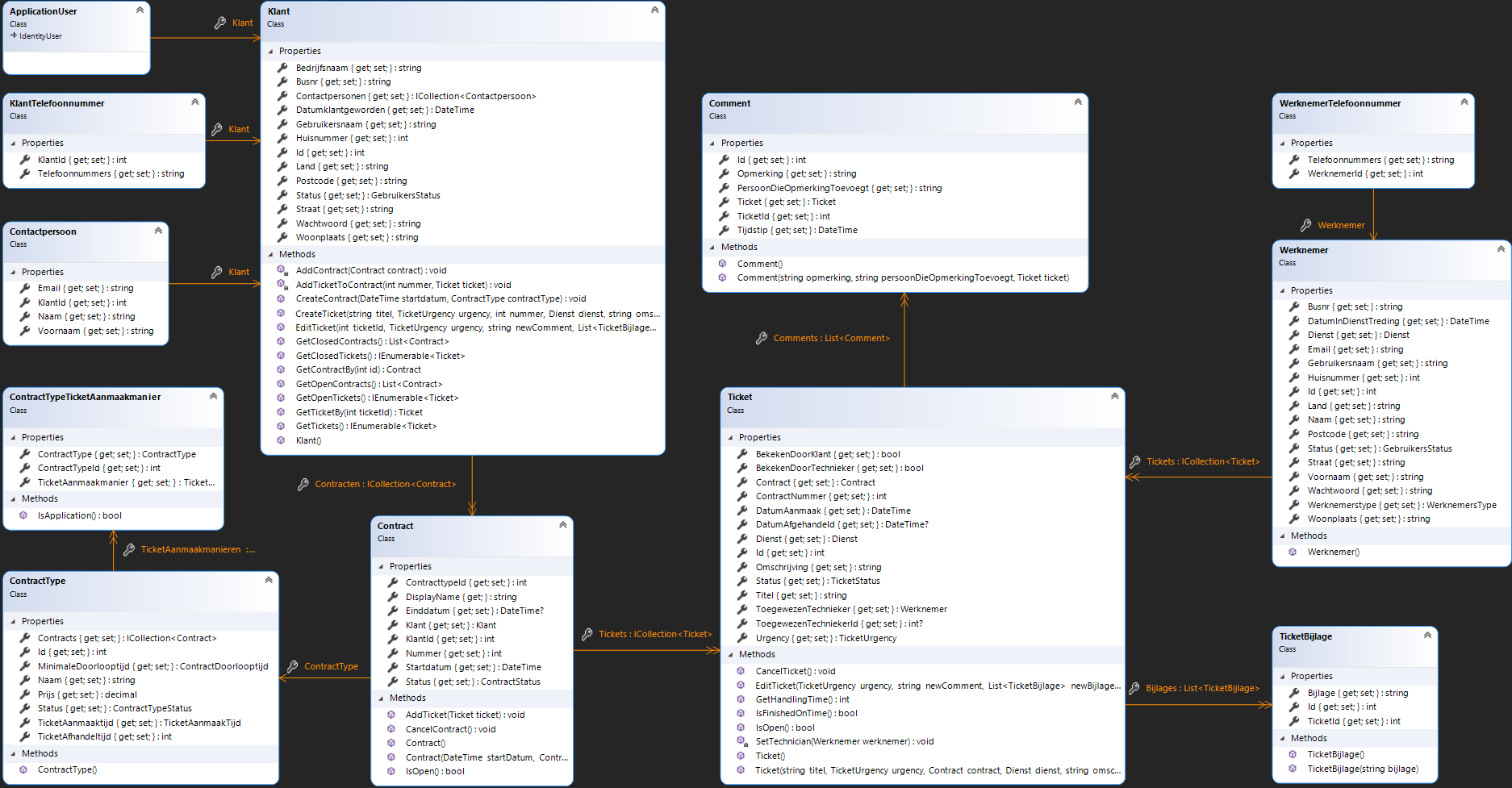Click method icon beside SetTechnician
Image resolution: width=1512 pixels, height=788 pixels.
coord(741,741)
